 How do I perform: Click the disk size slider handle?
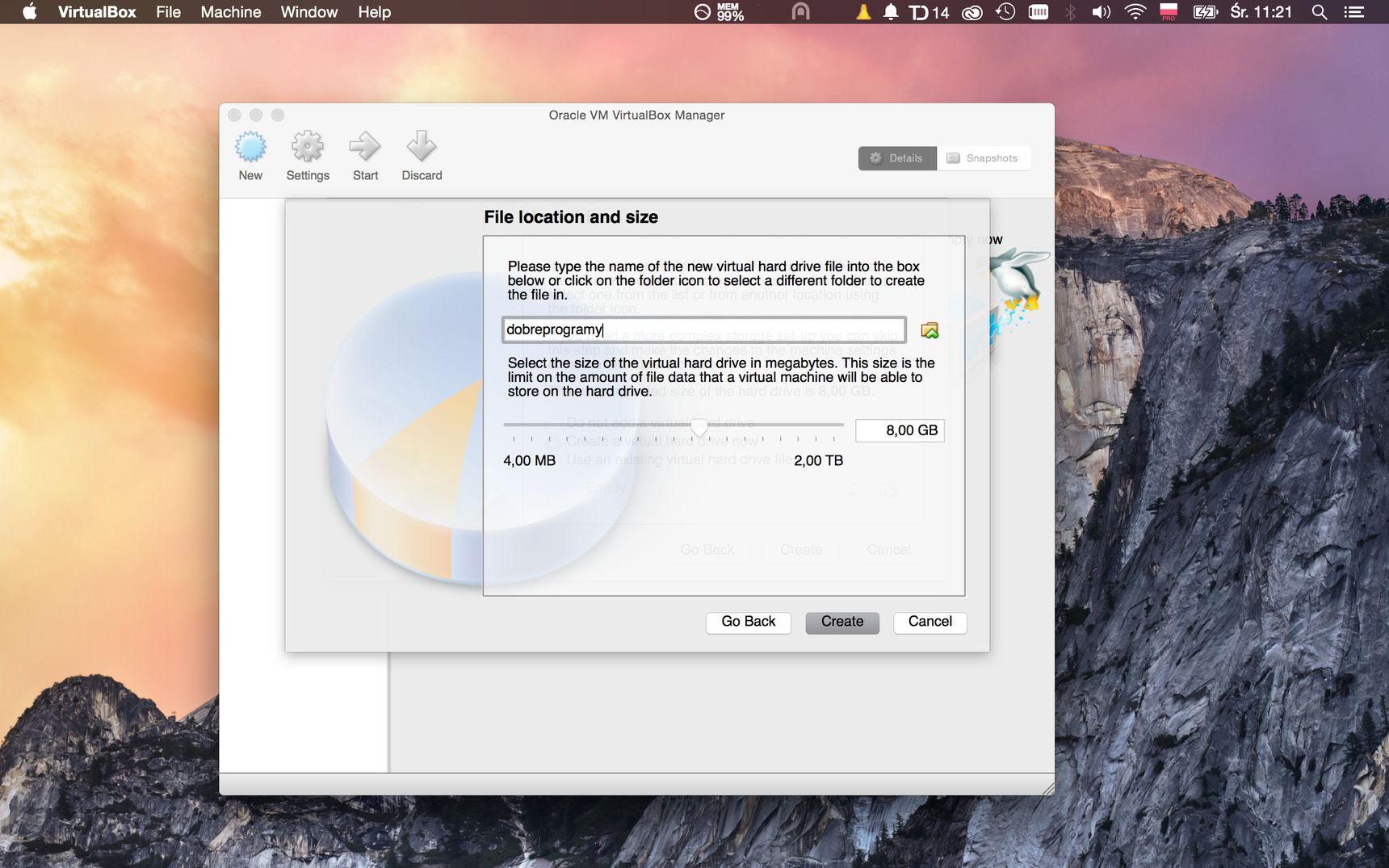(699, 426)
